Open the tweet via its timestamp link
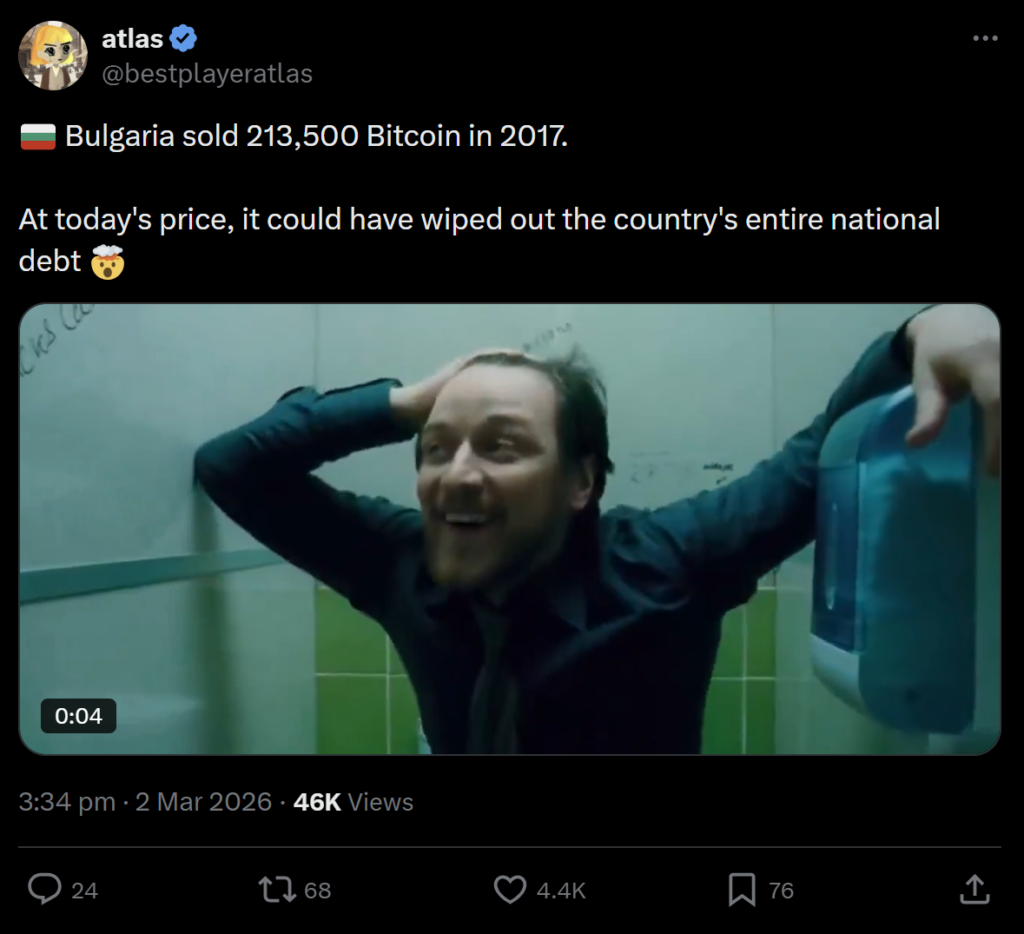The image size is (1024, 934). [150, 801]
